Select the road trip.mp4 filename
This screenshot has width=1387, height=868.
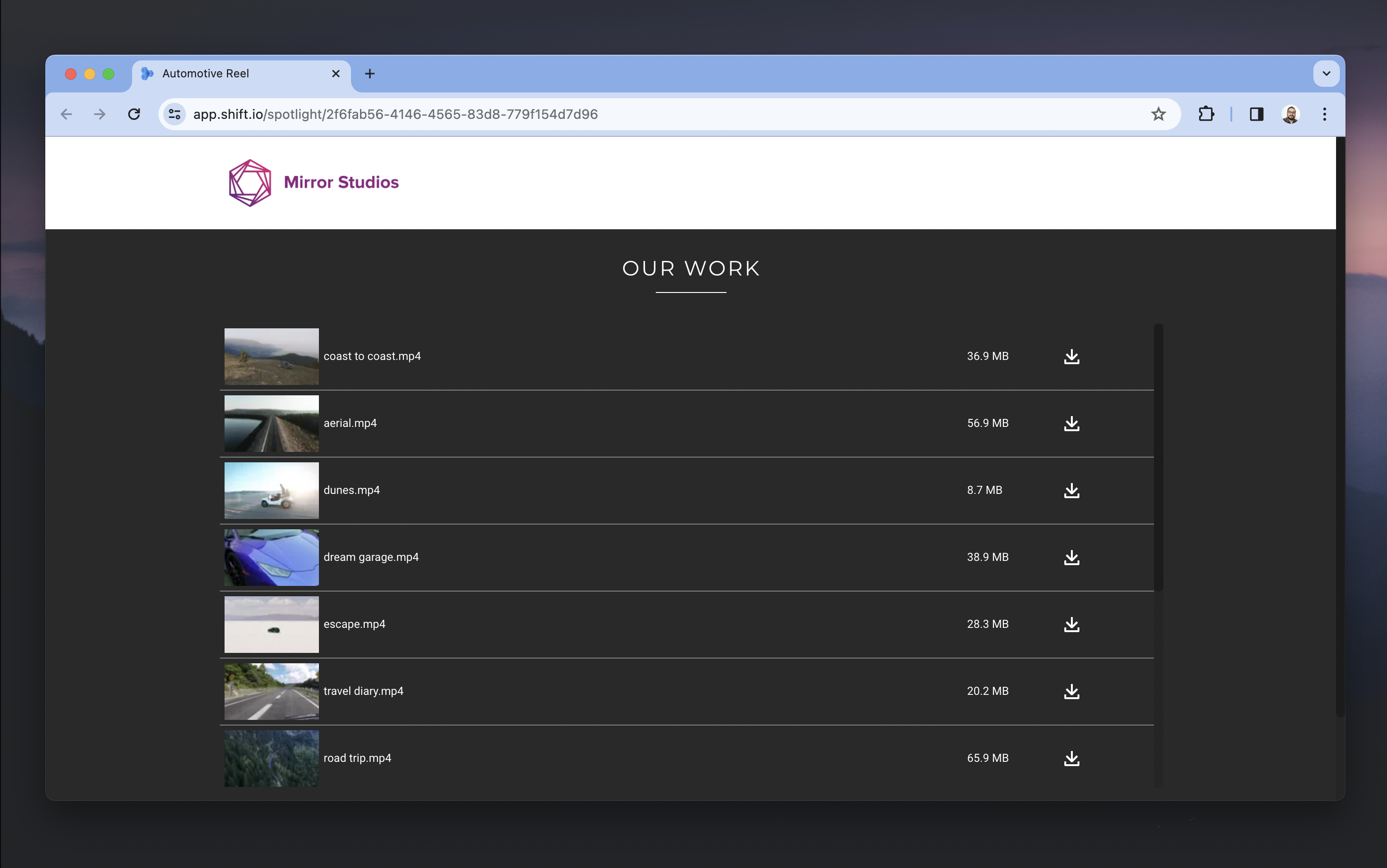357,758
